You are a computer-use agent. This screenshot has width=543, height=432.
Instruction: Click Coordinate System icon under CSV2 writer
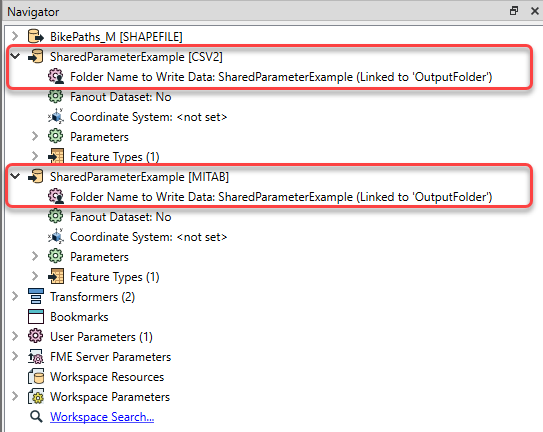click(56, 116)
